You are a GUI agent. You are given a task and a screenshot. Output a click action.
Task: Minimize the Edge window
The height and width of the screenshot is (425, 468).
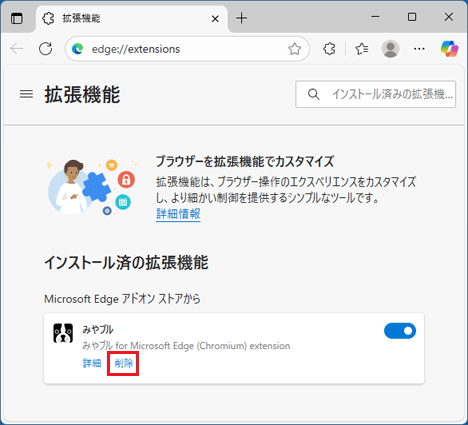[x=375, y=17]
